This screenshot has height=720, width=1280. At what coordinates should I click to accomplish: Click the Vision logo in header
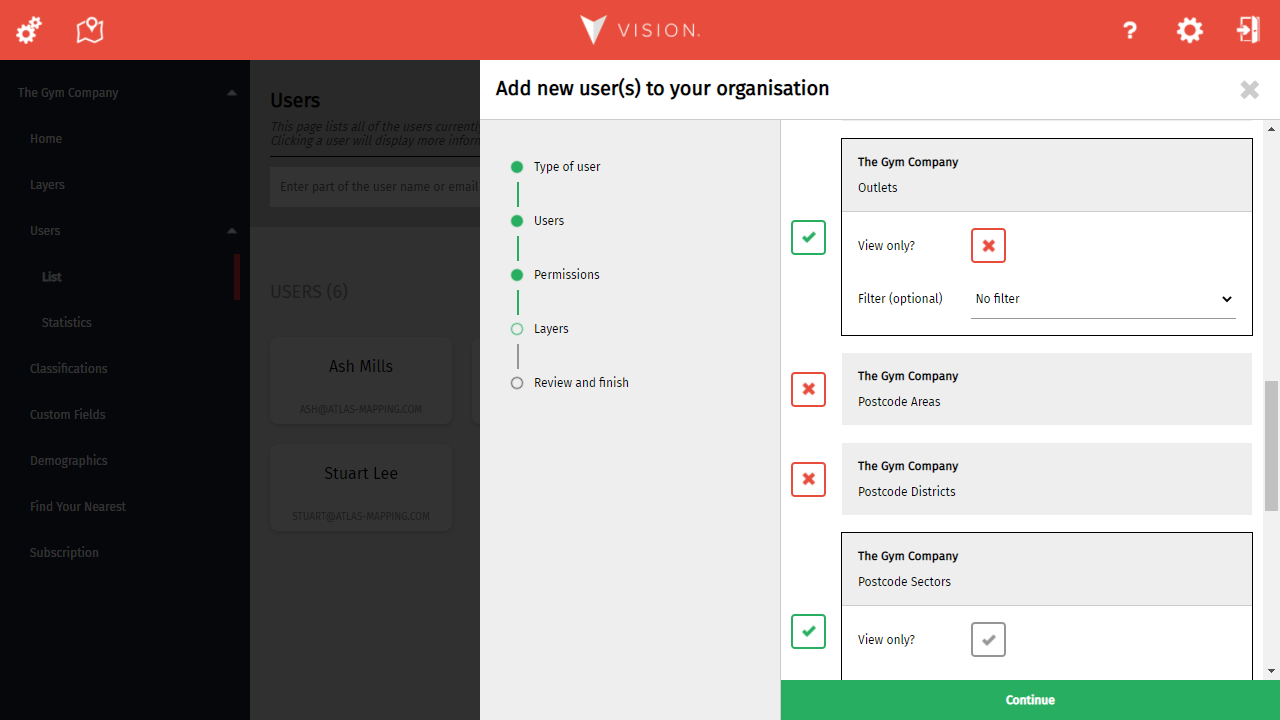tap(640, 30)
